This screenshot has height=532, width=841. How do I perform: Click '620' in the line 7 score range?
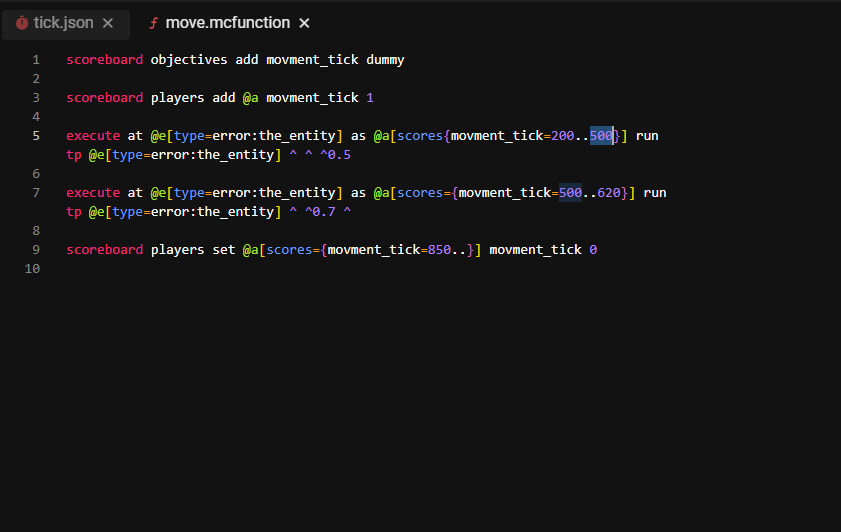click(x=609, y=193)
